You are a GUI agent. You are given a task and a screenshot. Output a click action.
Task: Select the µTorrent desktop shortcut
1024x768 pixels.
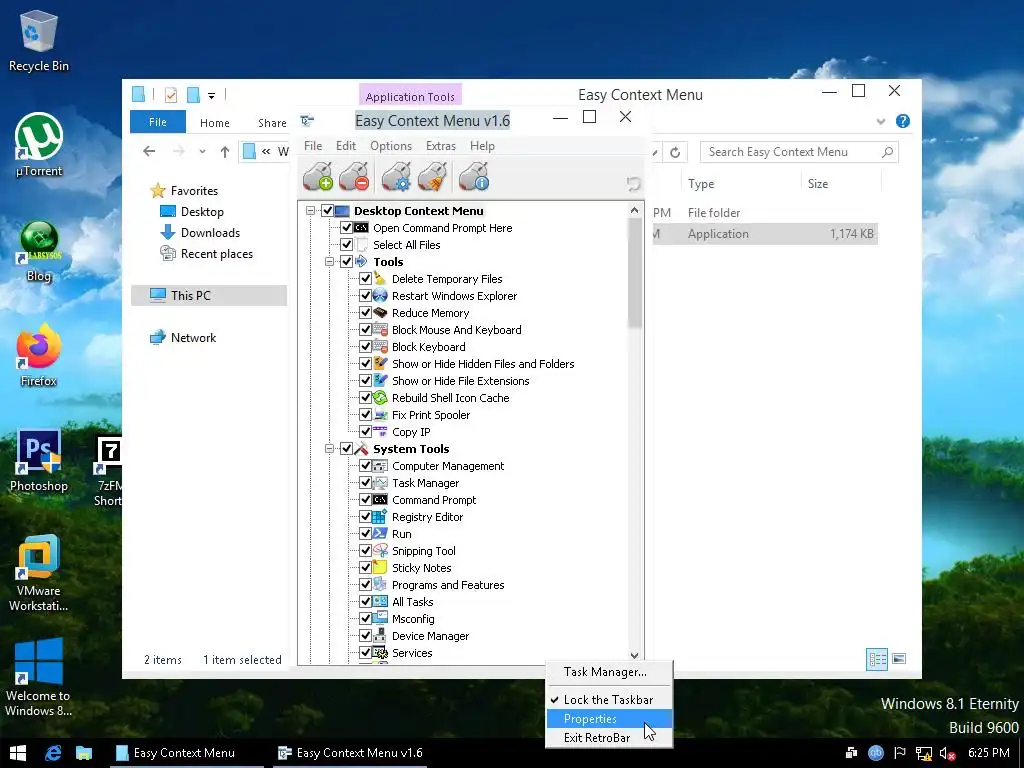click(39, 145)
